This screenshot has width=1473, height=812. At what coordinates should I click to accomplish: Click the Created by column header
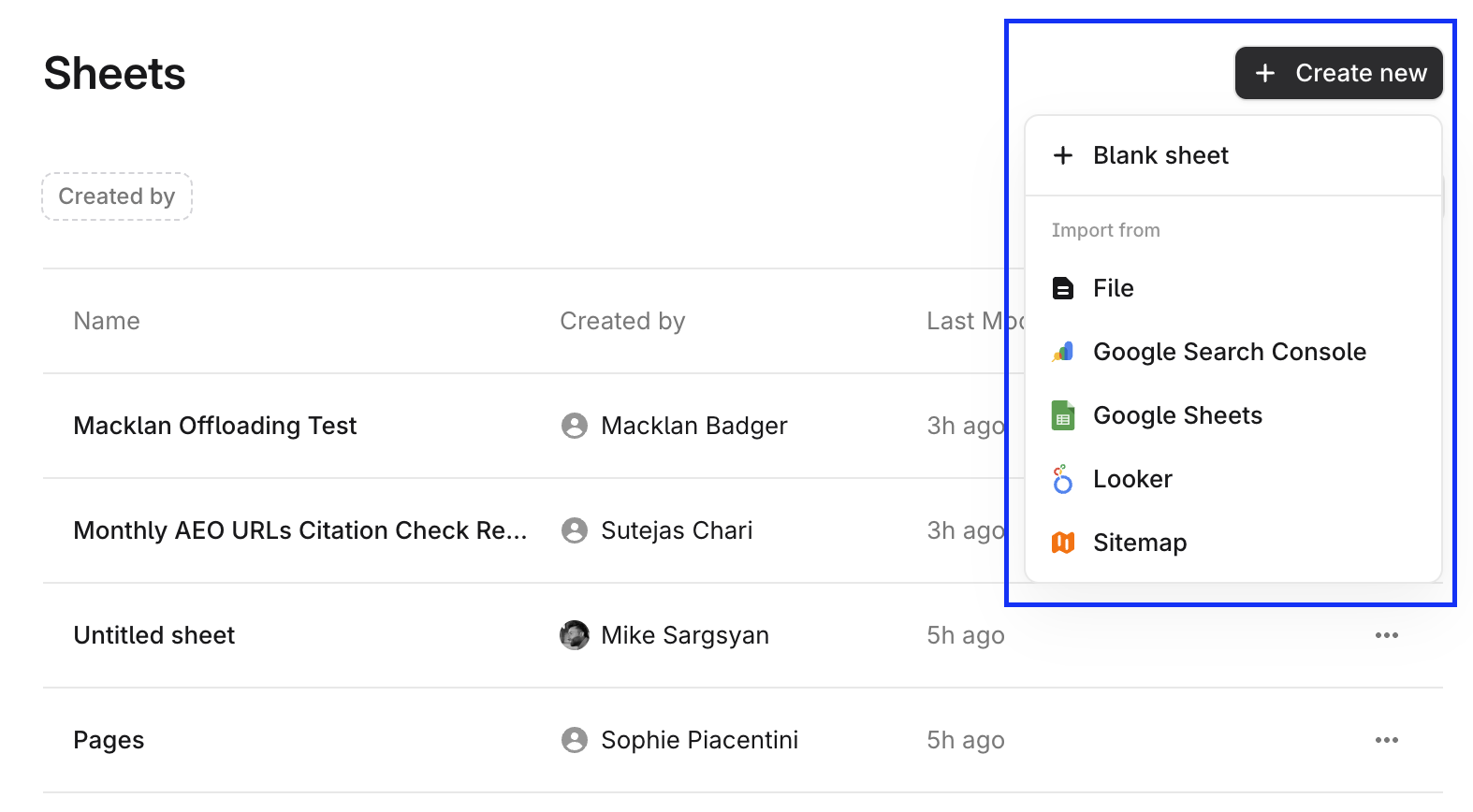click(622, 321)
